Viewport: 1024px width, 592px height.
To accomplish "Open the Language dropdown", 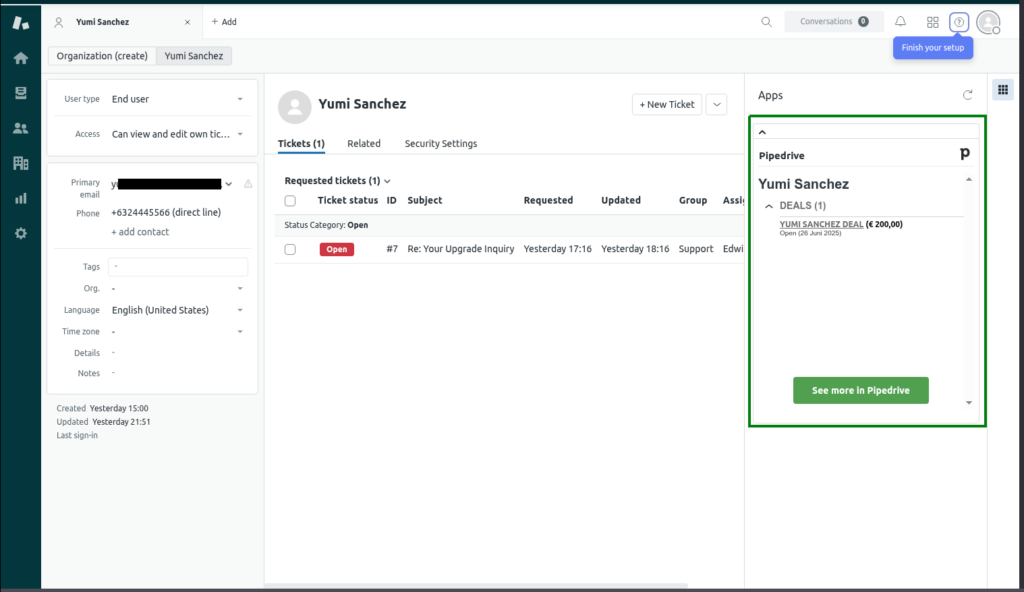I will (177, 310).
